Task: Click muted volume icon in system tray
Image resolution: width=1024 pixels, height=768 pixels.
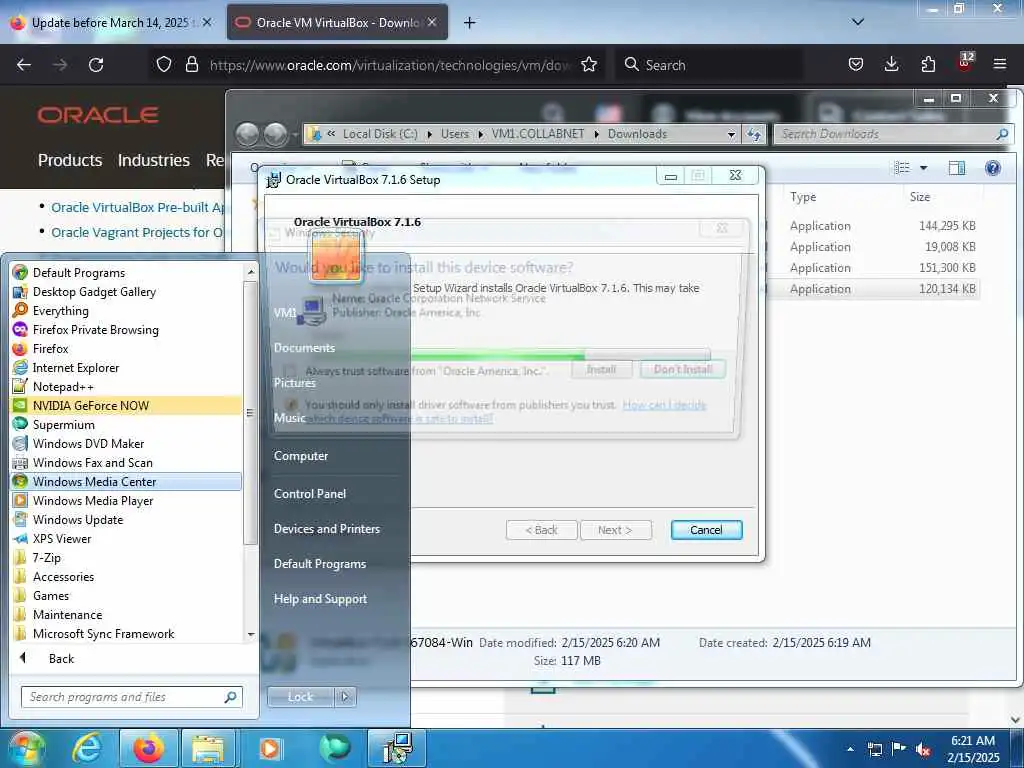Action: coord(923,749)
